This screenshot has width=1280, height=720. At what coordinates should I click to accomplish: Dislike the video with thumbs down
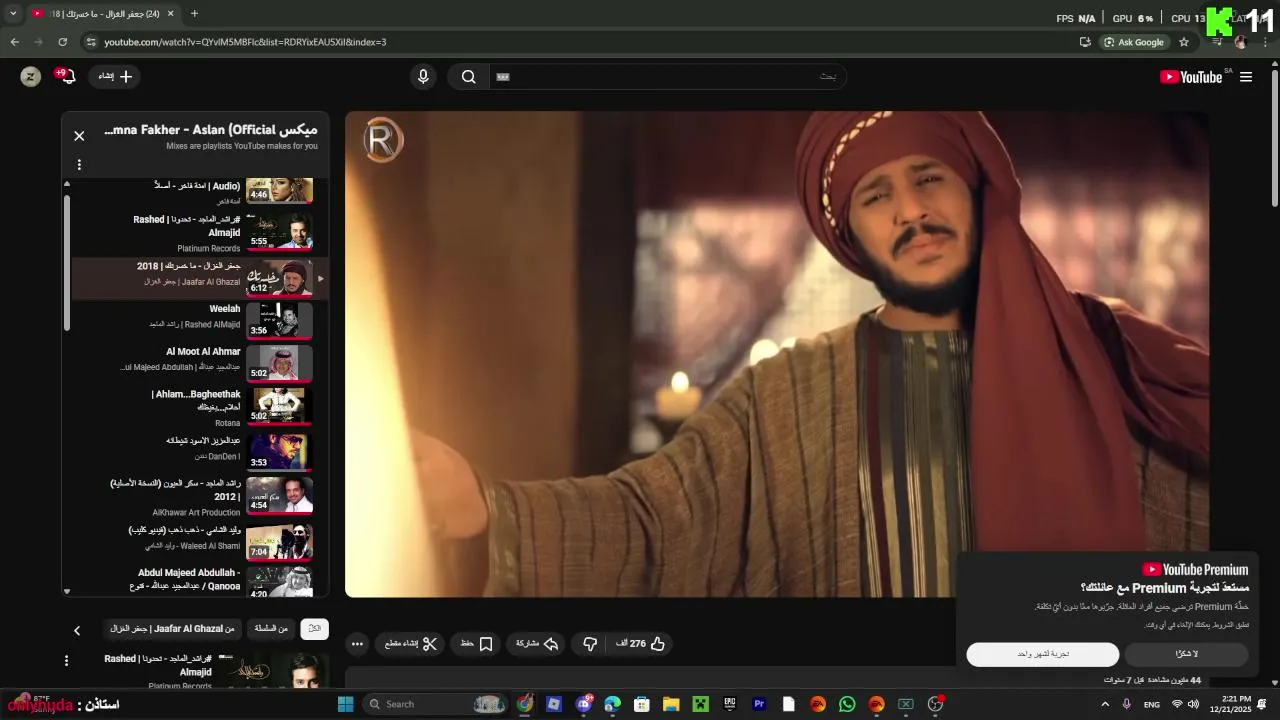589,644
